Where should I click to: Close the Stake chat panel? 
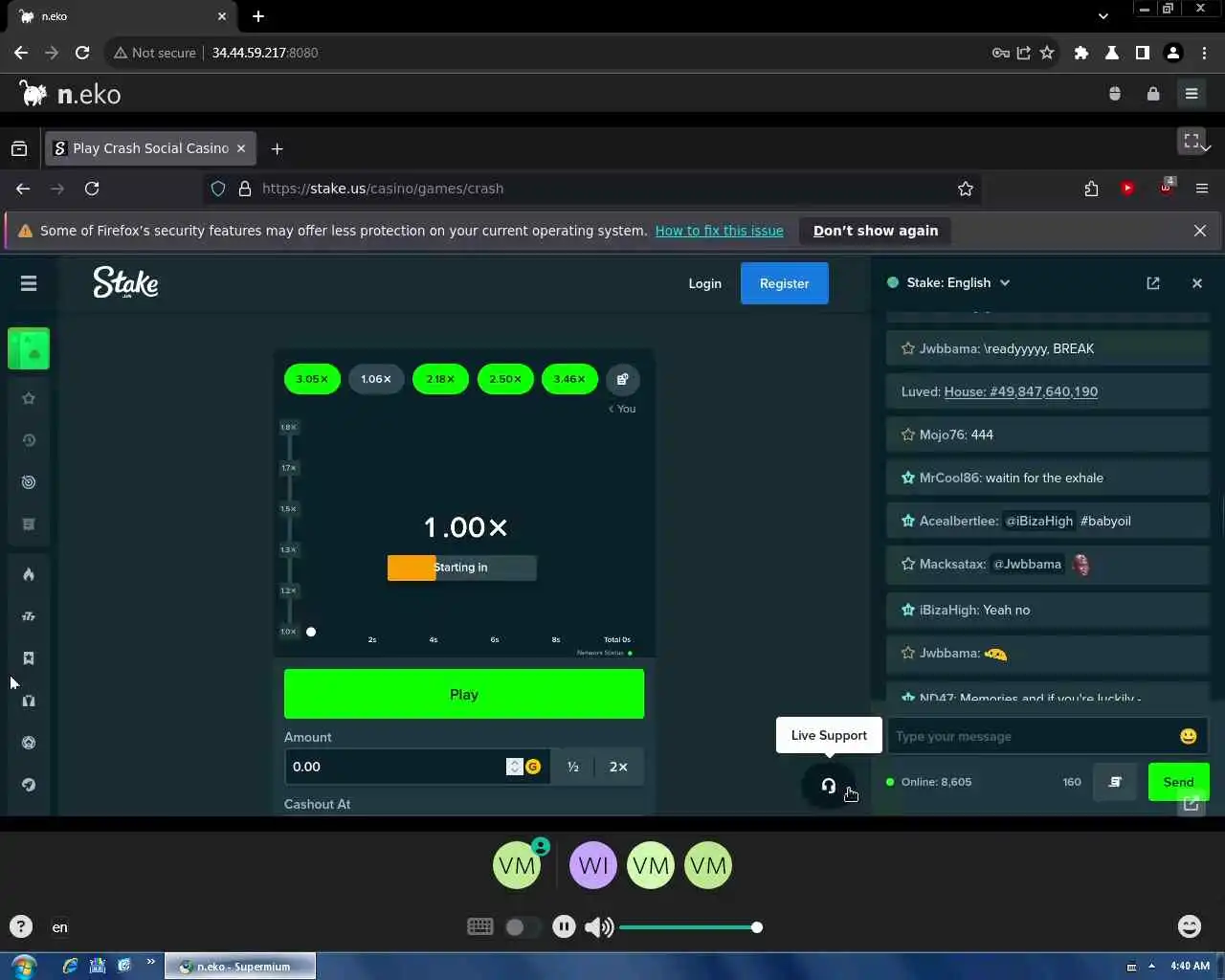click(x=1197, y=283)
